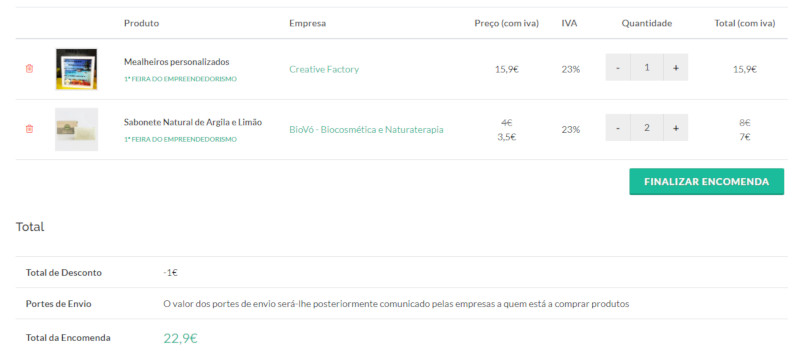Increase Sabonete Natural quantity with plus
The width and height of the screenshot is (800, 364).
(676, 128)
